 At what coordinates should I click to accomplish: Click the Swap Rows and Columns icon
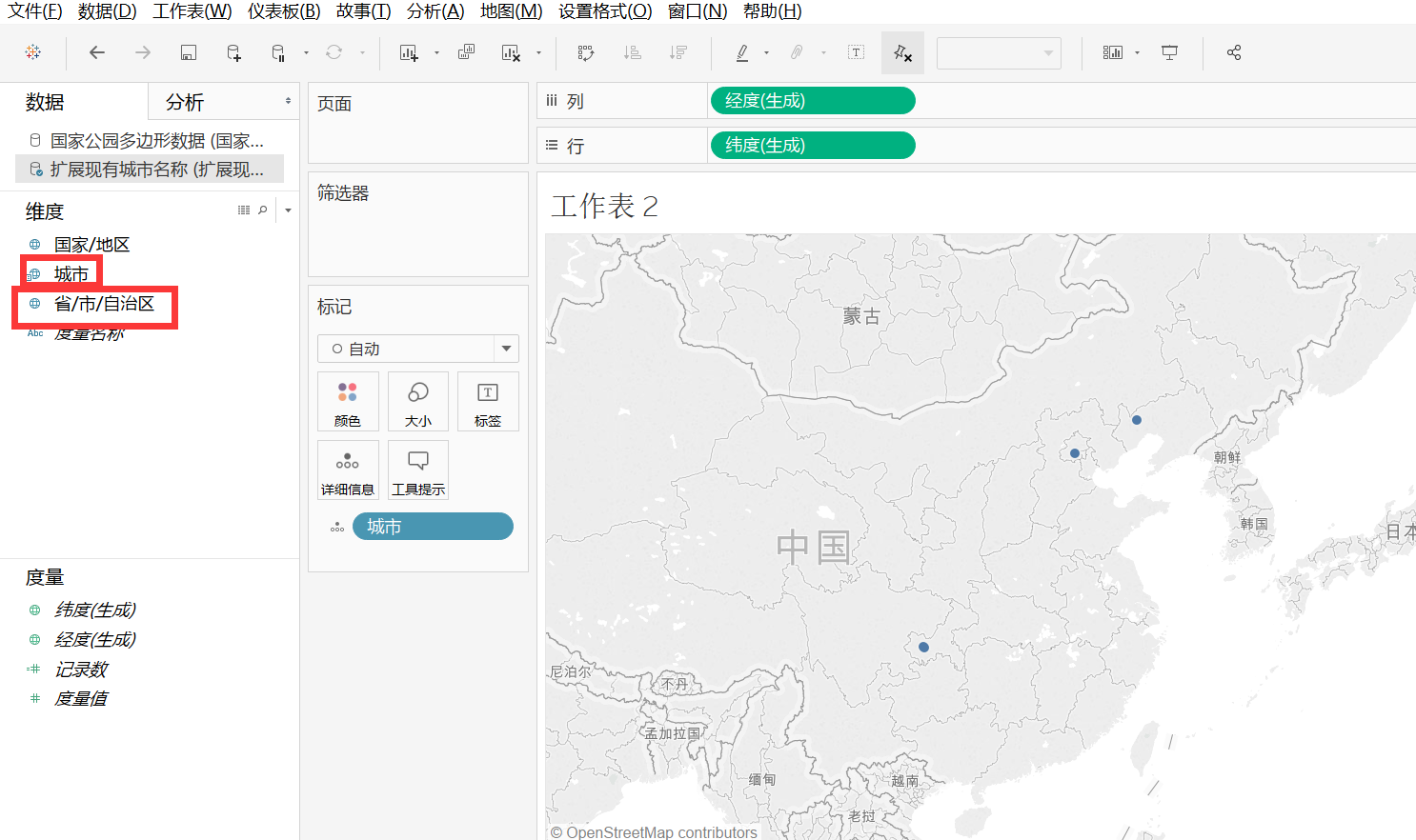(585, 52)
